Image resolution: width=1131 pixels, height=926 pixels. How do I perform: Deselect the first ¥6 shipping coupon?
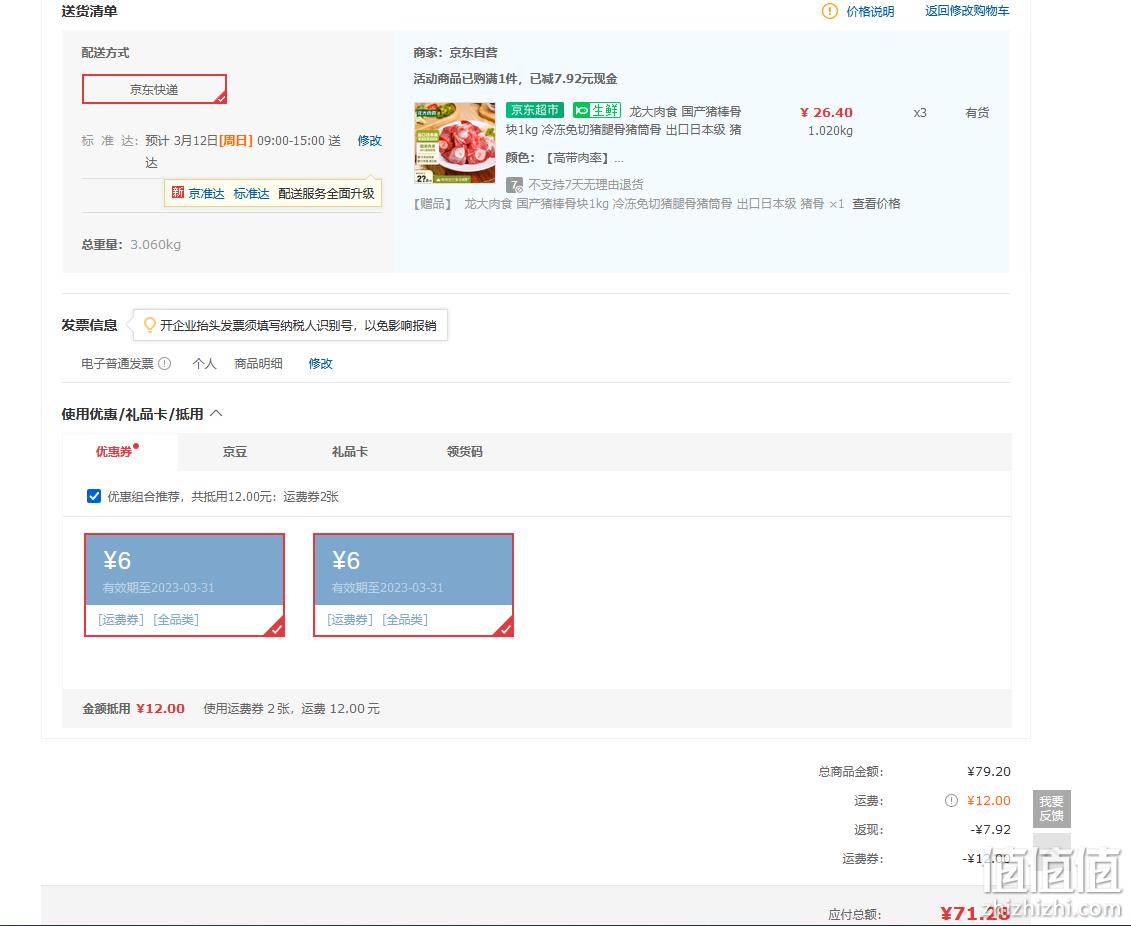point(185,585)
